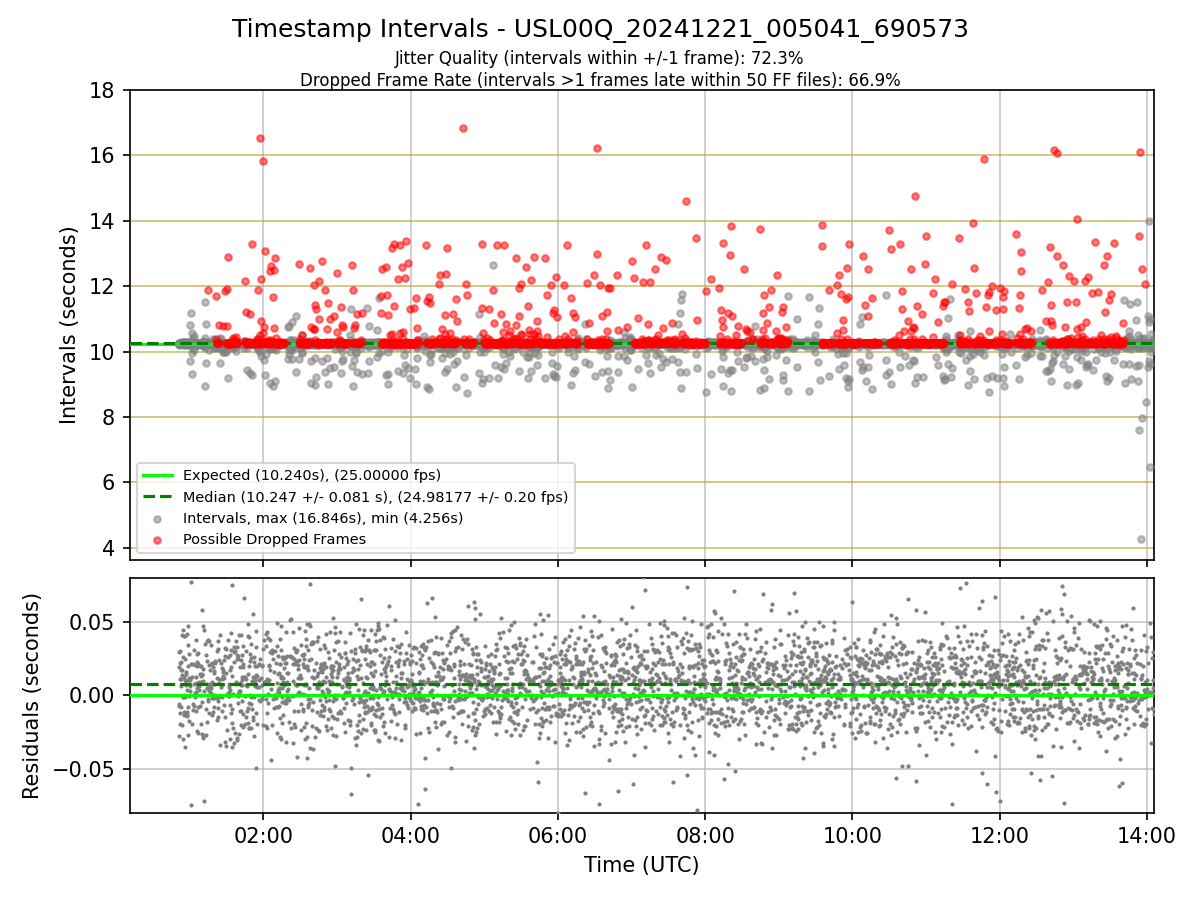Click the "Dropped Frame Rate" subtitle line
The width and height of the screenshot is (1200, 900).
600,80
